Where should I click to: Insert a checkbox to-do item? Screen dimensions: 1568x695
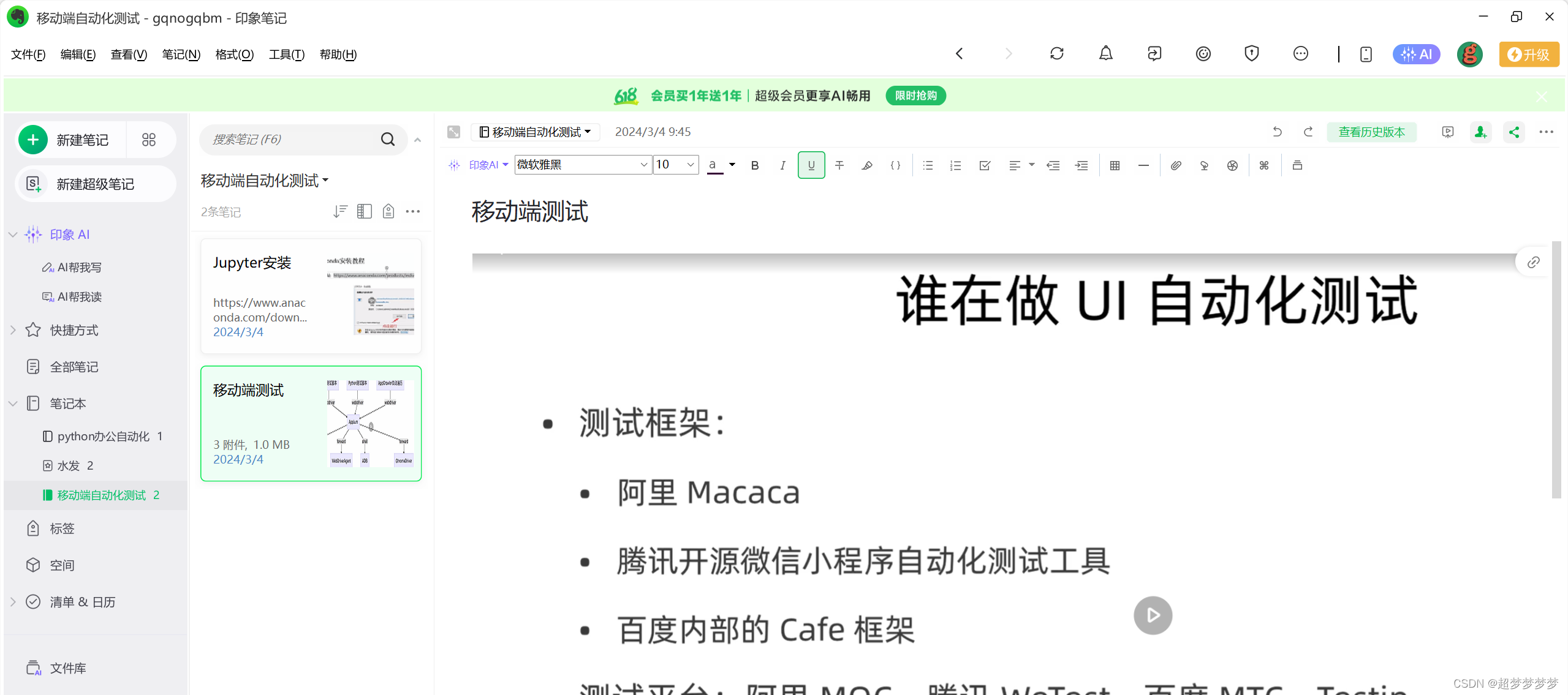click(985, 165)
